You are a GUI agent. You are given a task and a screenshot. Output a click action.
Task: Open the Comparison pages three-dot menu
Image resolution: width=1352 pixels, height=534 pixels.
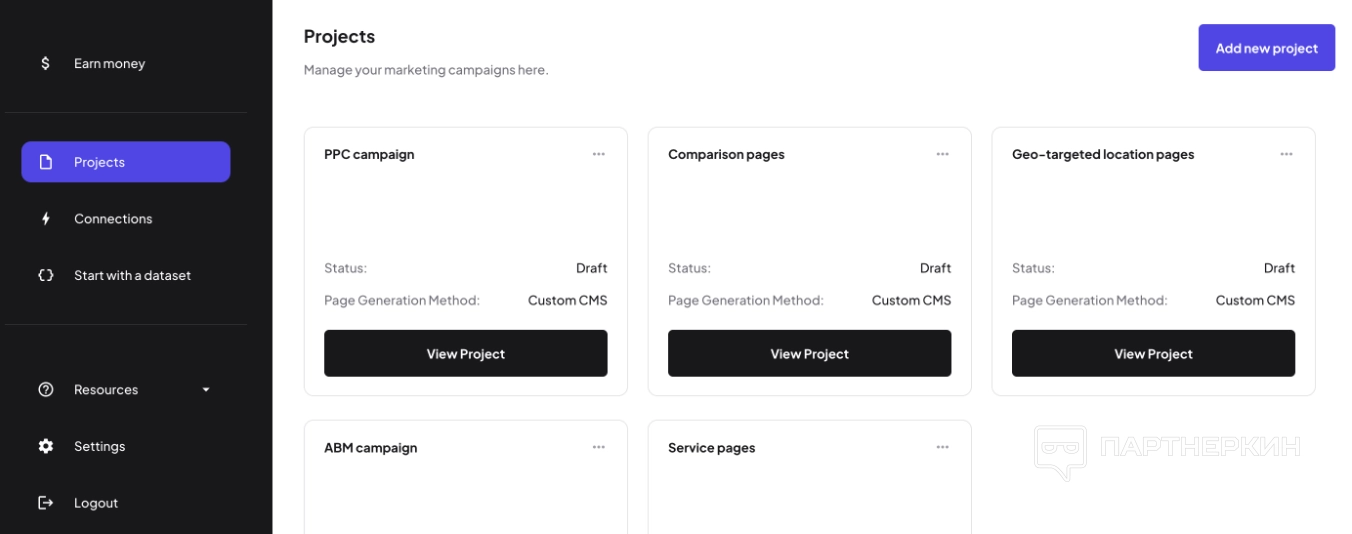pyautogui.click(x=942, y=154)
